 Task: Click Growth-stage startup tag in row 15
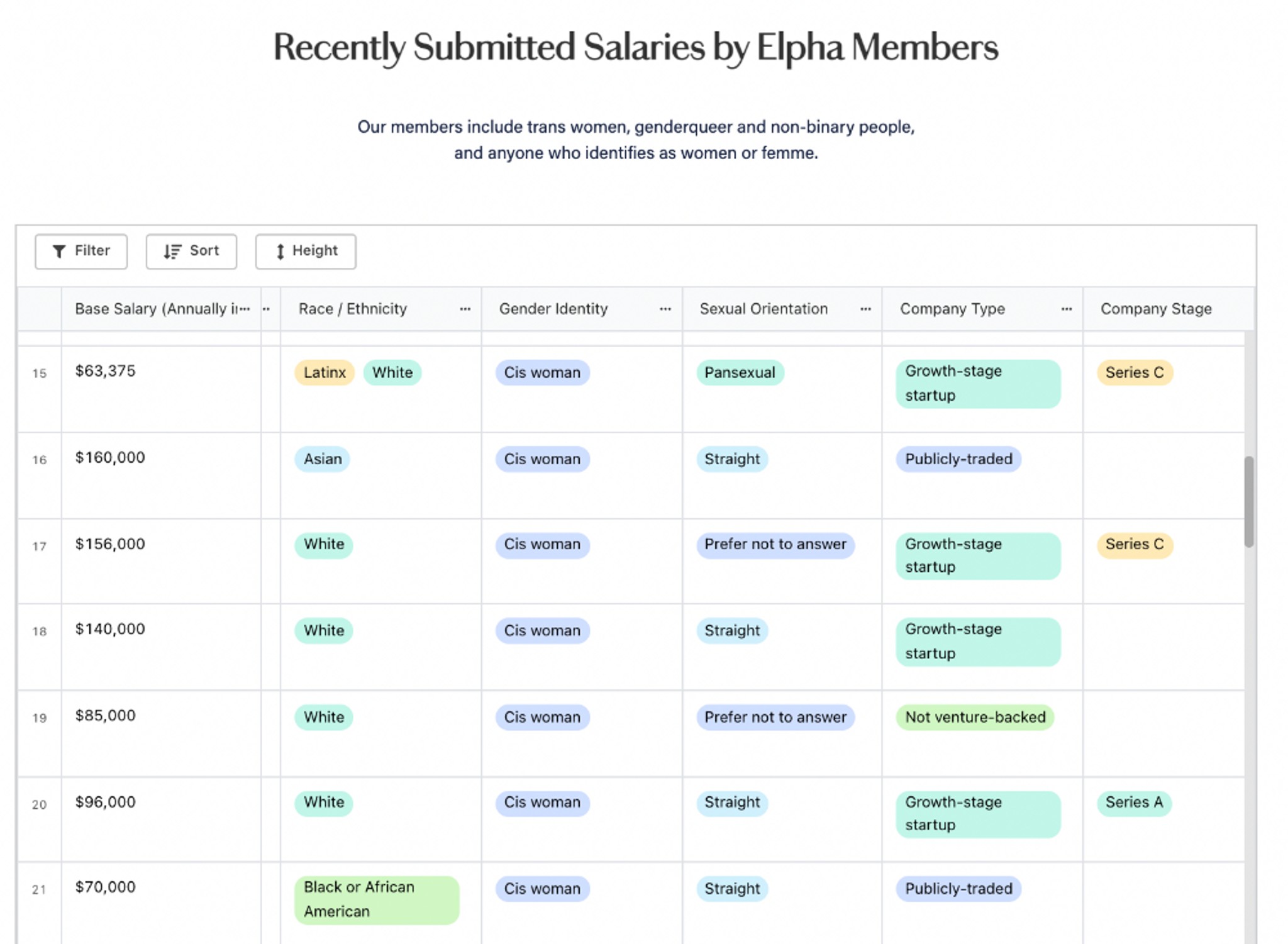point(978,384)
